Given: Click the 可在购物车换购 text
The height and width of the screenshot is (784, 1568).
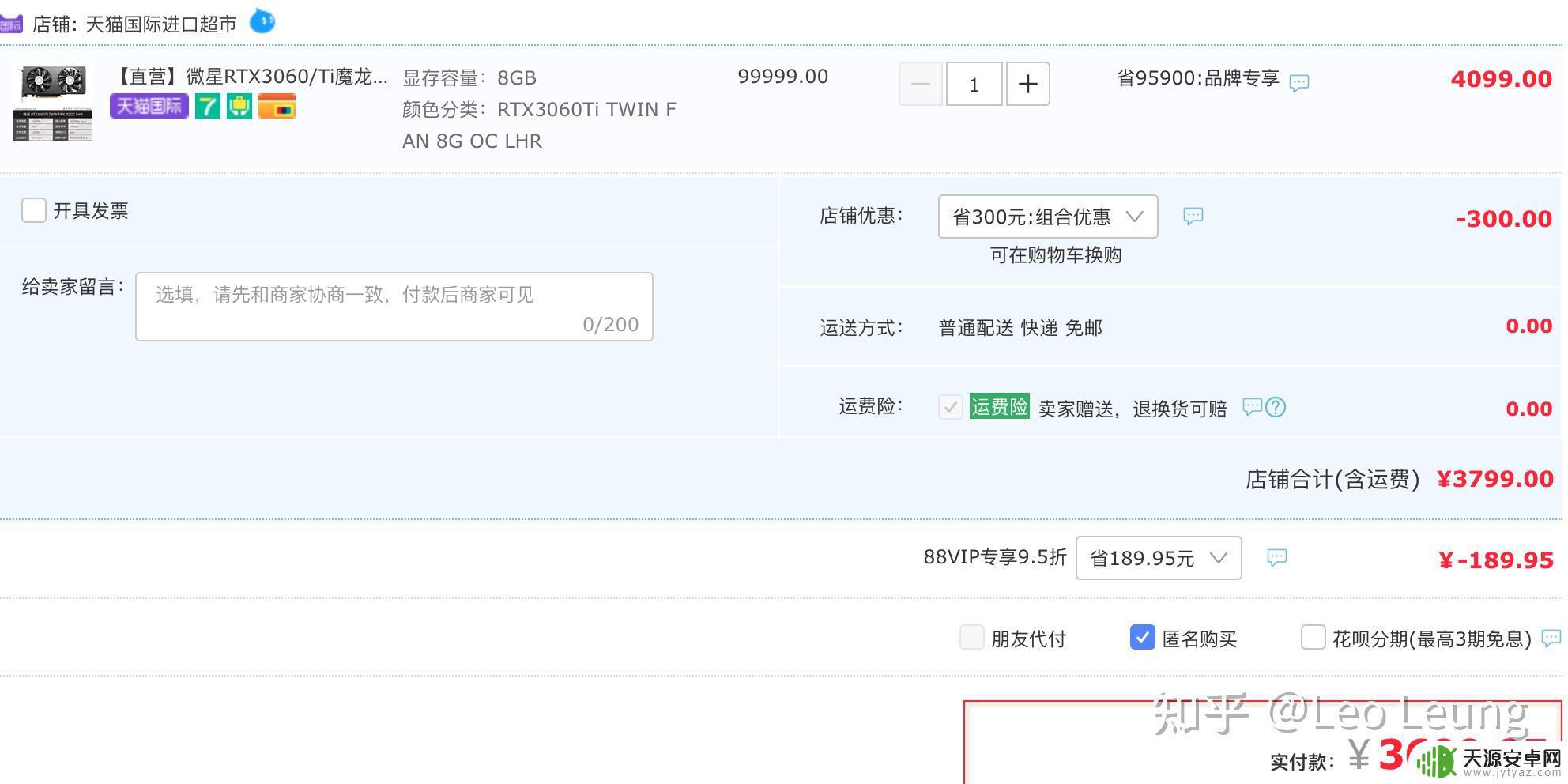Looking at the screenshot, I should coord(1056,255).
